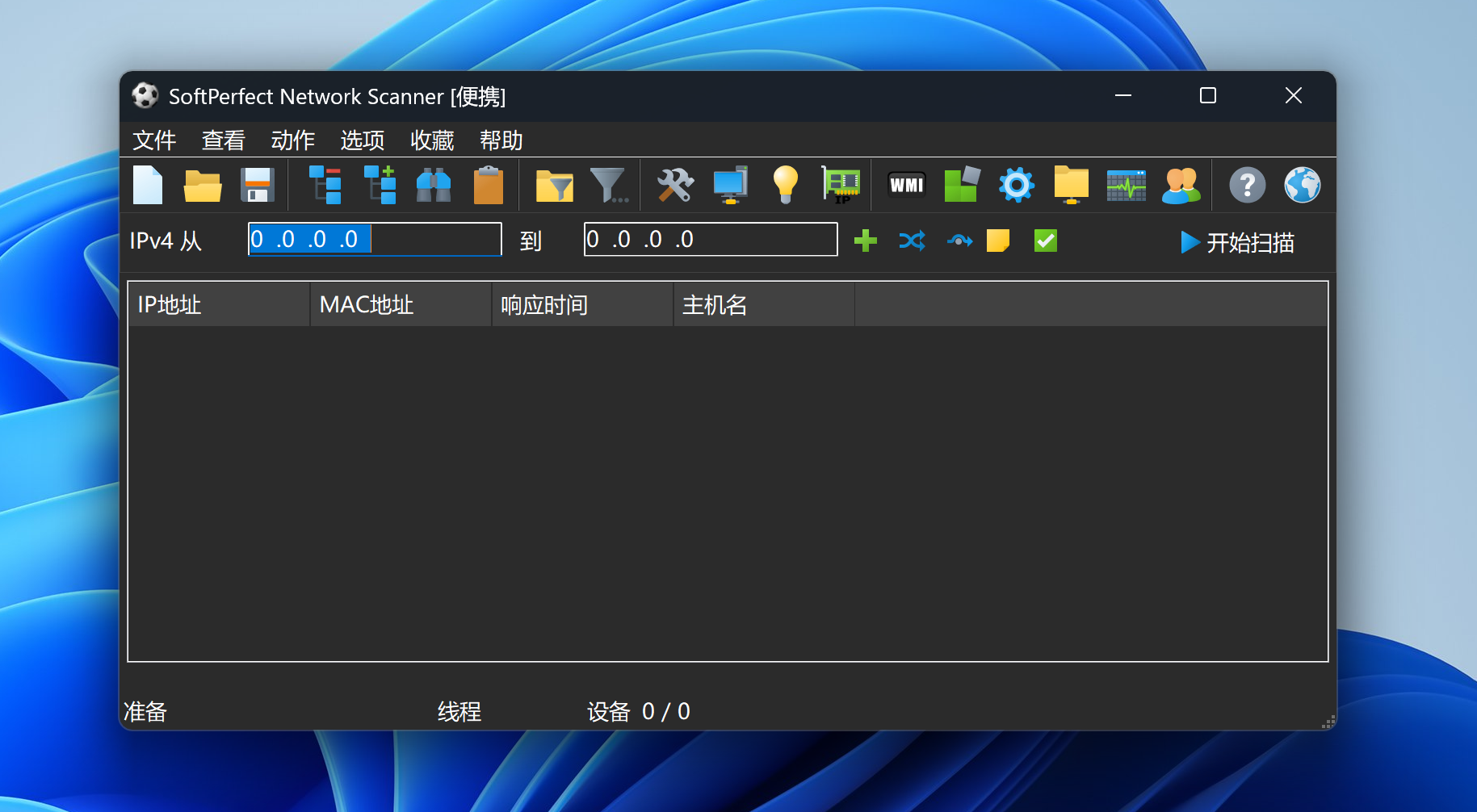
Task: Click the 线程 status bar label
Action: (x=459, y=711)
